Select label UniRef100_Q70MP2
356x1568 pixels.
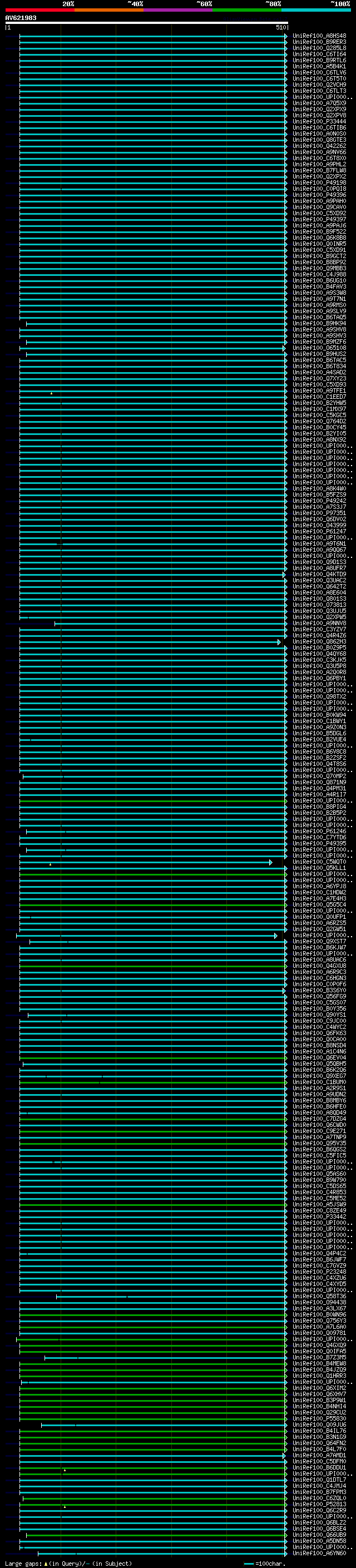[x=319, y=776]
